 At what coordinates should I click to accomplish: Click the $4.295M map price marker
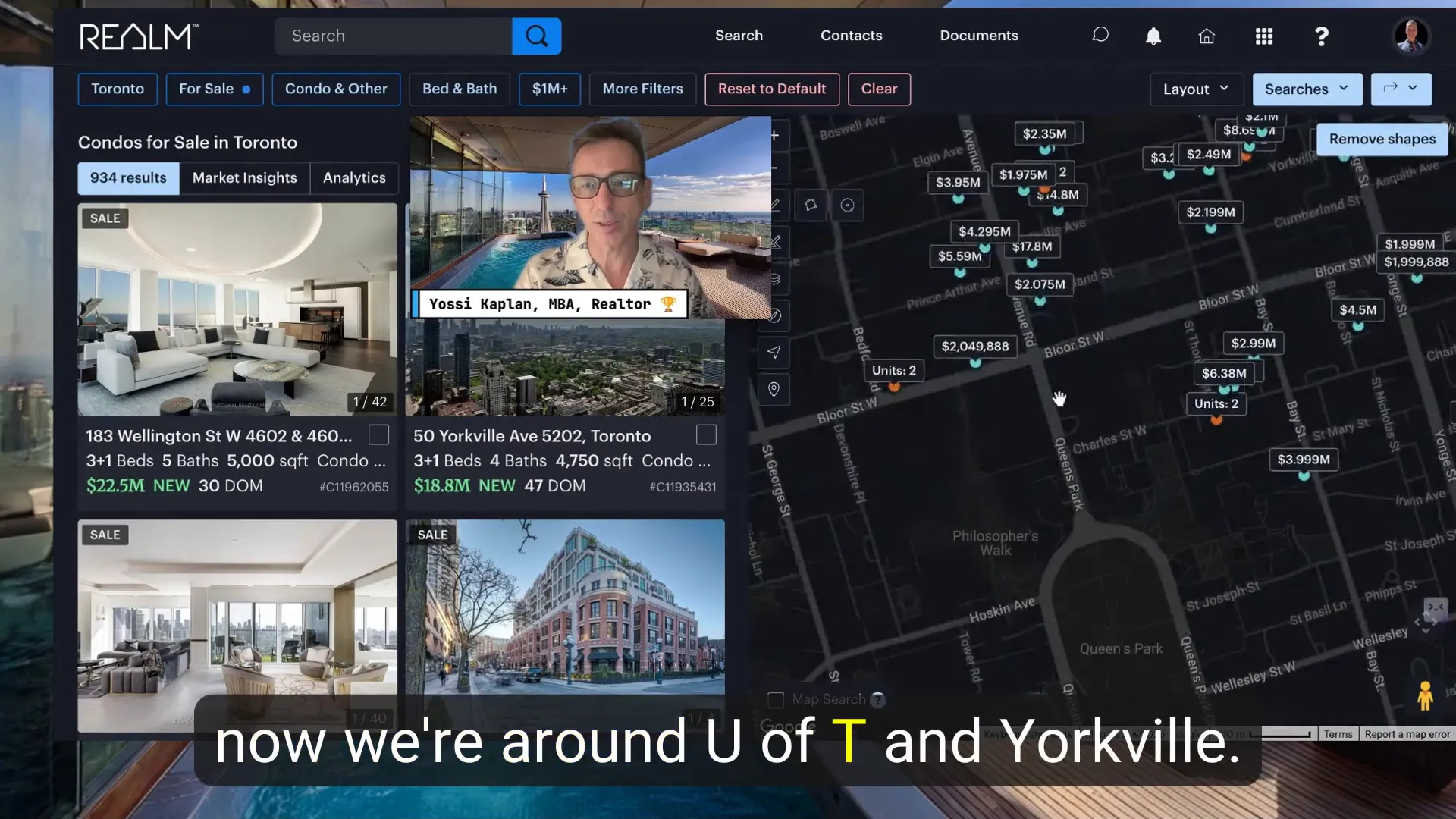984,231
